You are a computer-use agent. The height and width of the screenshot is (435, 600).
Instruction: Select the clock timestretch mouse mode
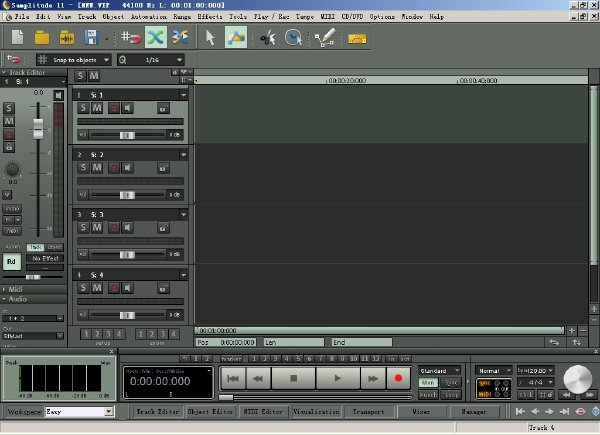(293, 37)
